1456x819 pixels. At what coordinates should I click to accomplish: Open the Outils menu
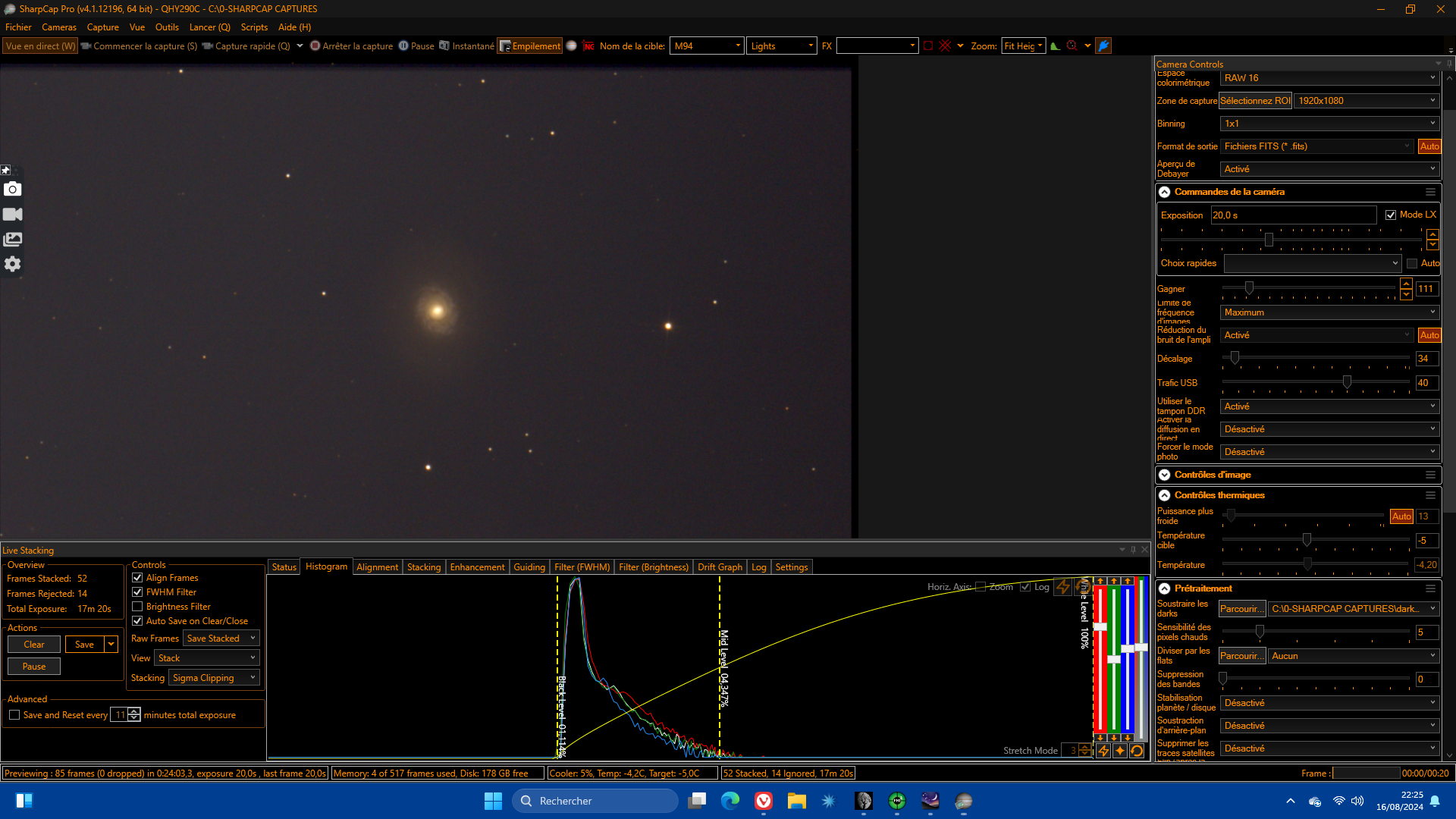[167, 27]
